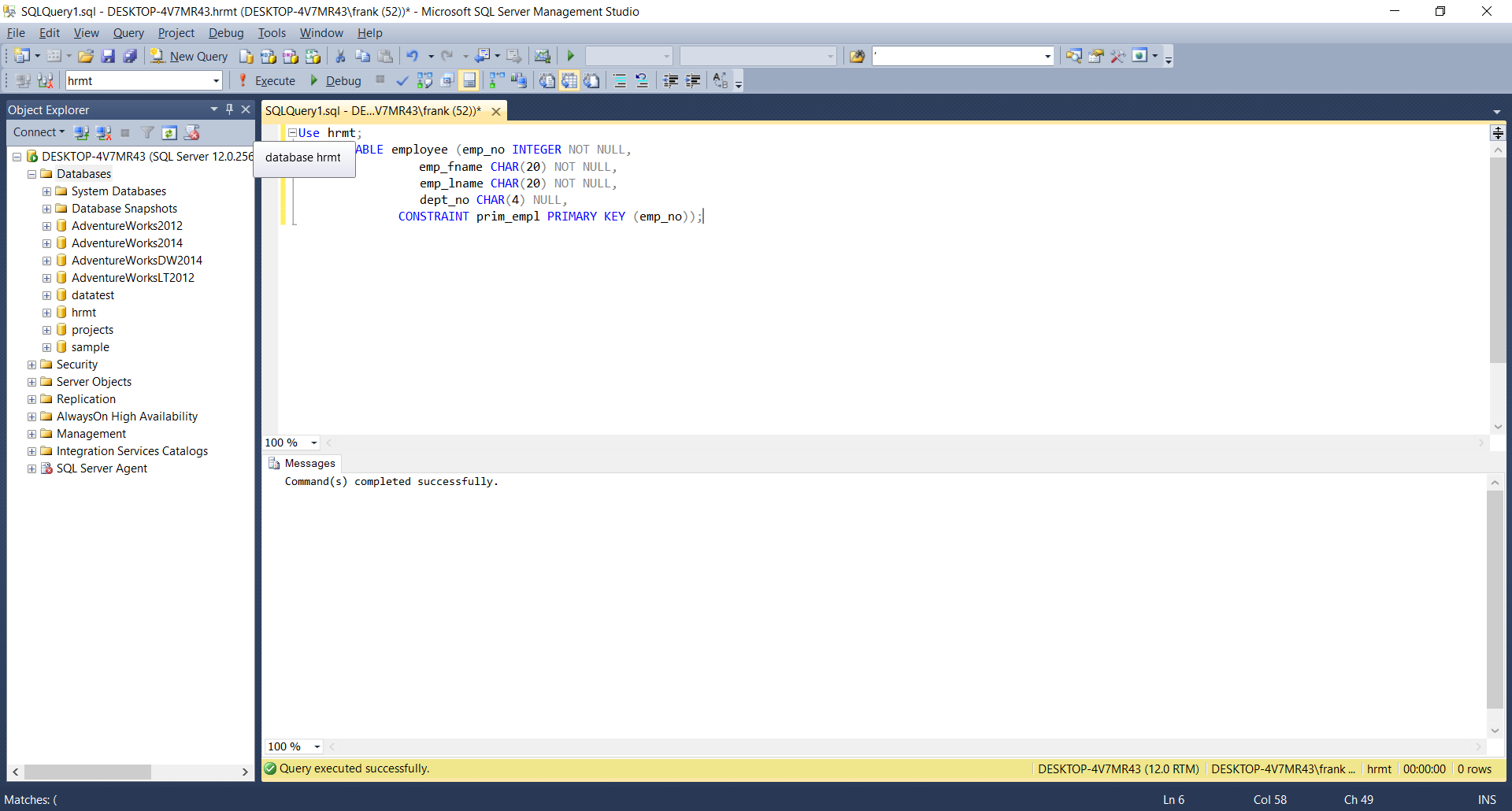Toggle auto-hide pin on Object Explorer
1512x811 pixels.
click(229, 109)
